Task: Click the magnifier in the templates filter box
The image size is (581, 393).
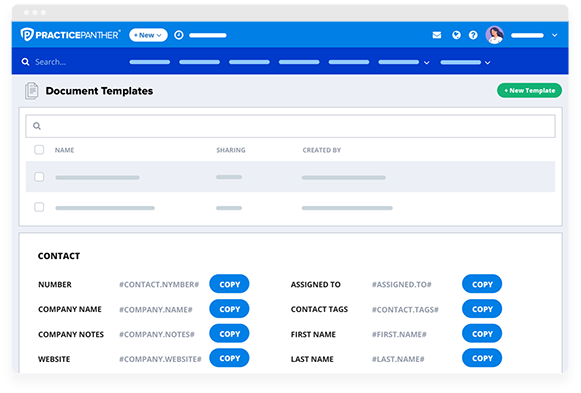Action: (37, 126)
